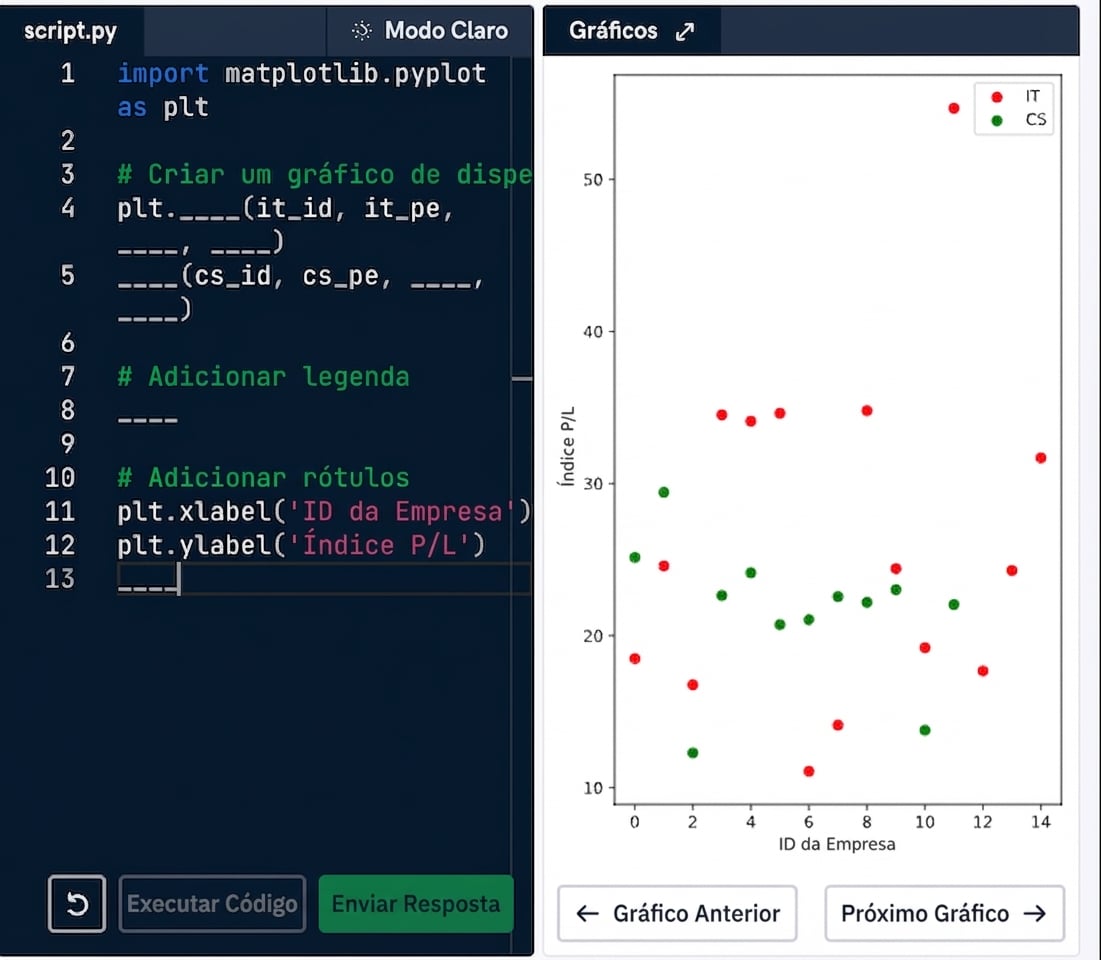Click the editor panel resize handle

[521, 379]
